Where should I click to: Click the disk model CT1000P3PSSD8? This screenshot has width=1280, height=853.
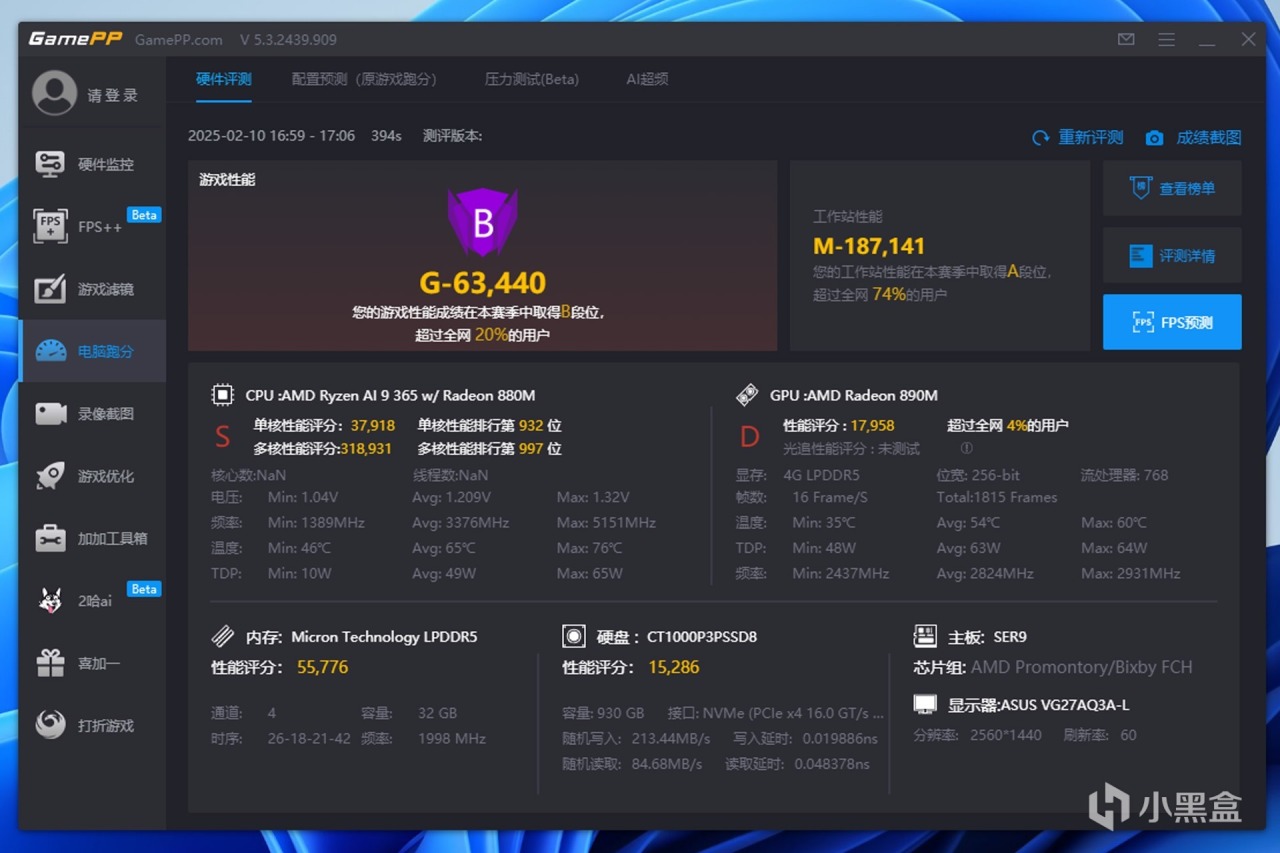(702, 636)
